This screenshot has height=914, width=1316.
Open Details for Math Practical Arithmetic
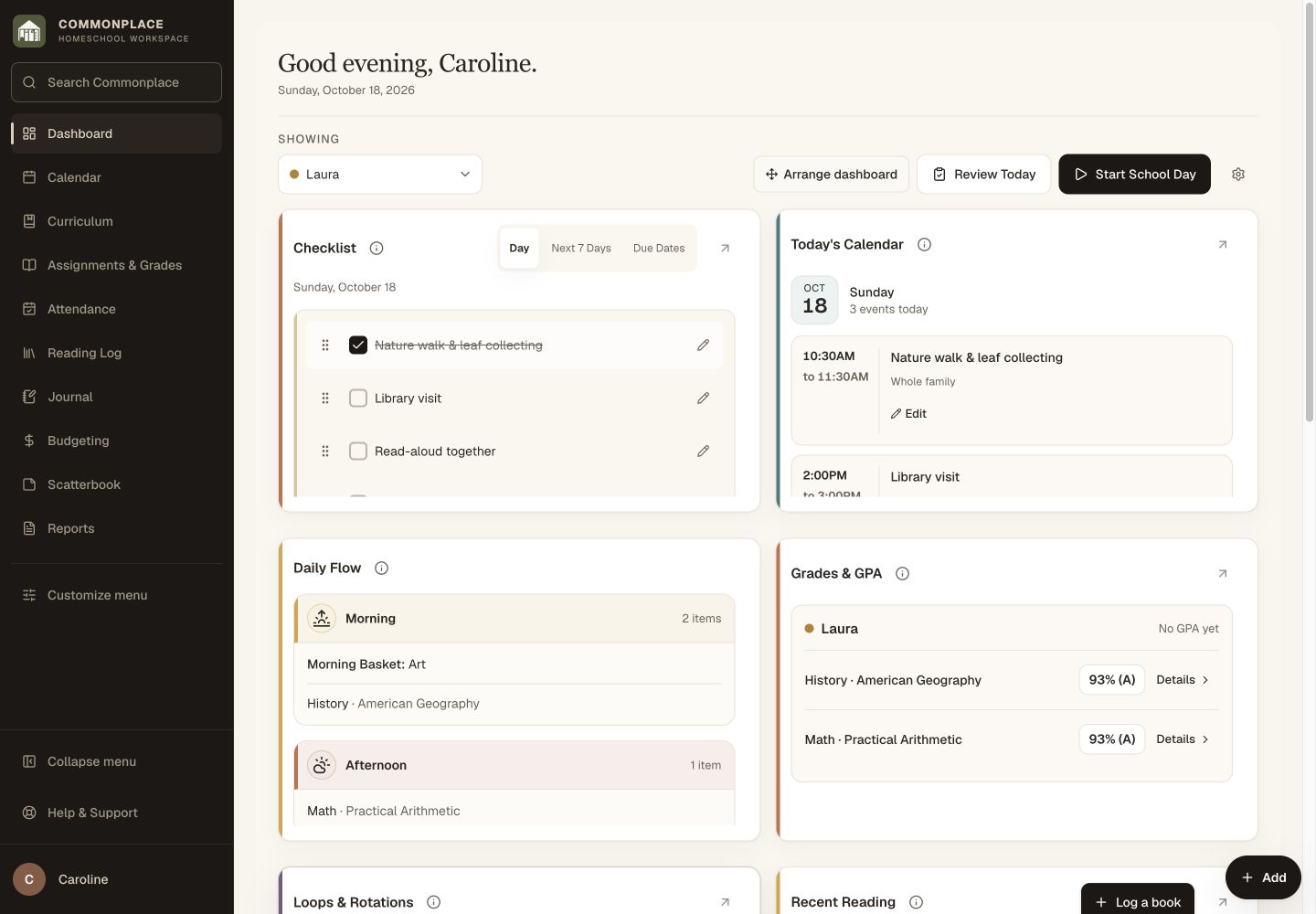[1183, 739]
